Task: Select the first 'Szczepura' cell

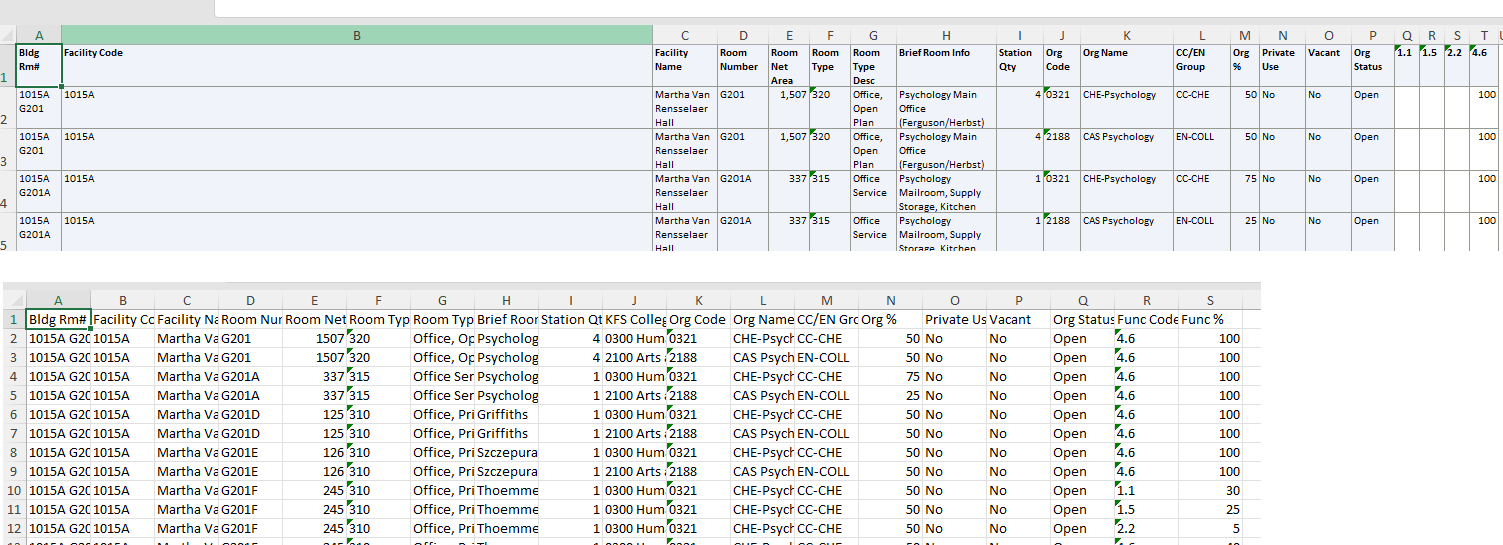Action: click(x=506, y=452)
